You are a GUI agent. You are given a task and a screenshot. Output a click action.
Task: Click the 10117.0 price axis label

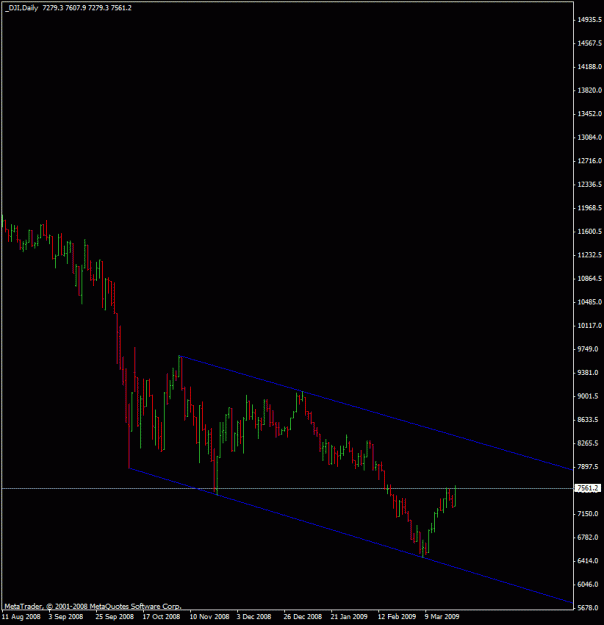click(x=589, y=326)
